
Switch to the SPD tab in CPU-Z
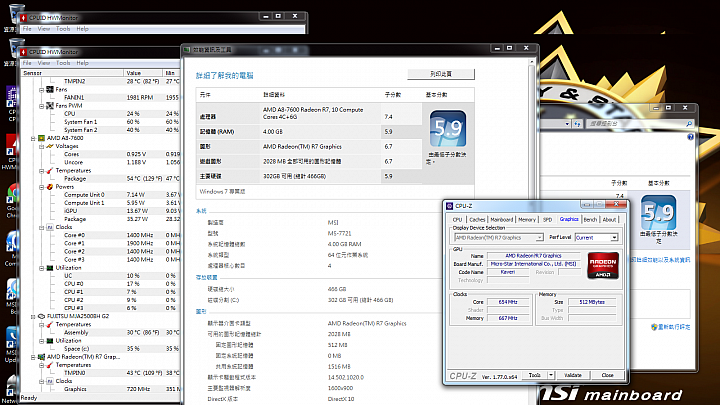(x=547, y=219)
